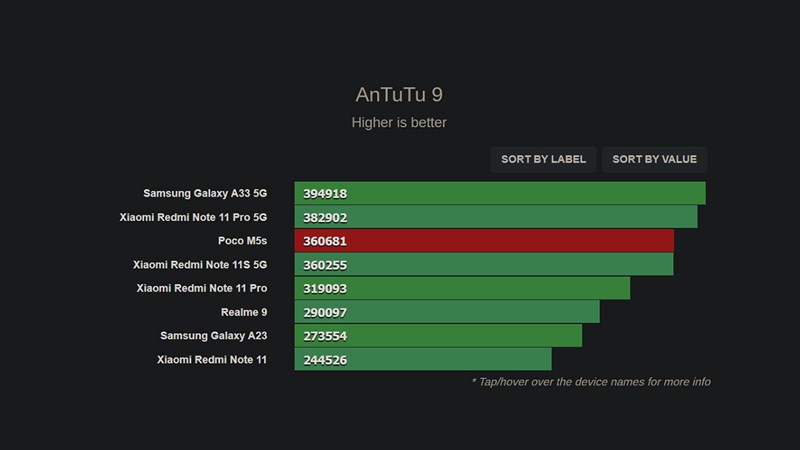Click the Realme 9 device name
Image resolution: width=800 pixels, height=450 pixels.
click(x=244, y=312)
